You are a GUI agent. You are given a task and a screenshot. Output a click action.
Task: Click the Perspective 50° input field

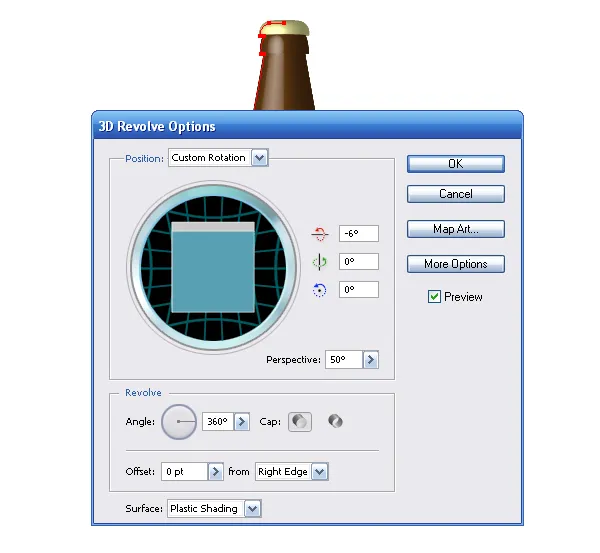coord(344,360)
